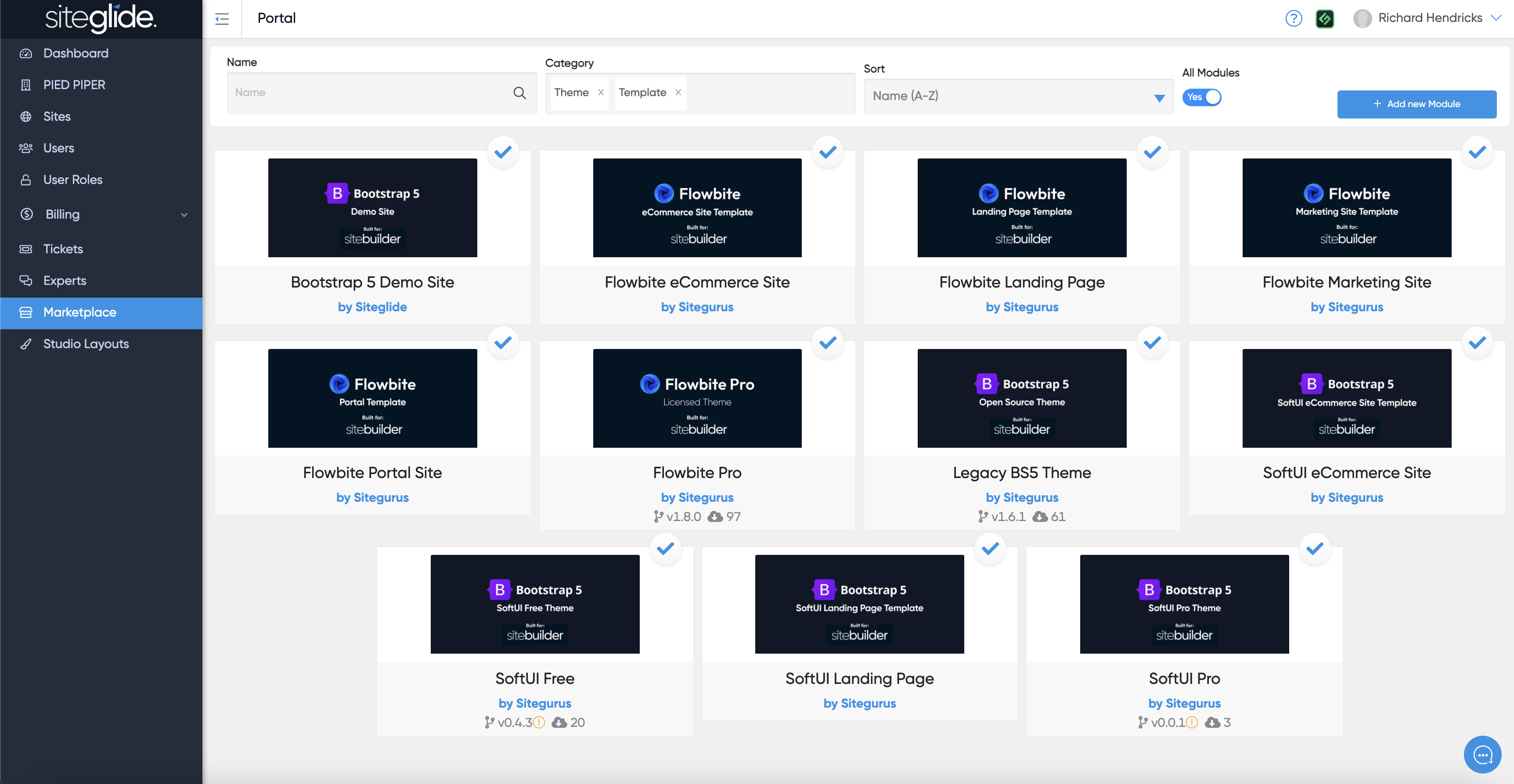
Task: Collapse the sidebar with the hamburger icon
Action: pos(222,19)
